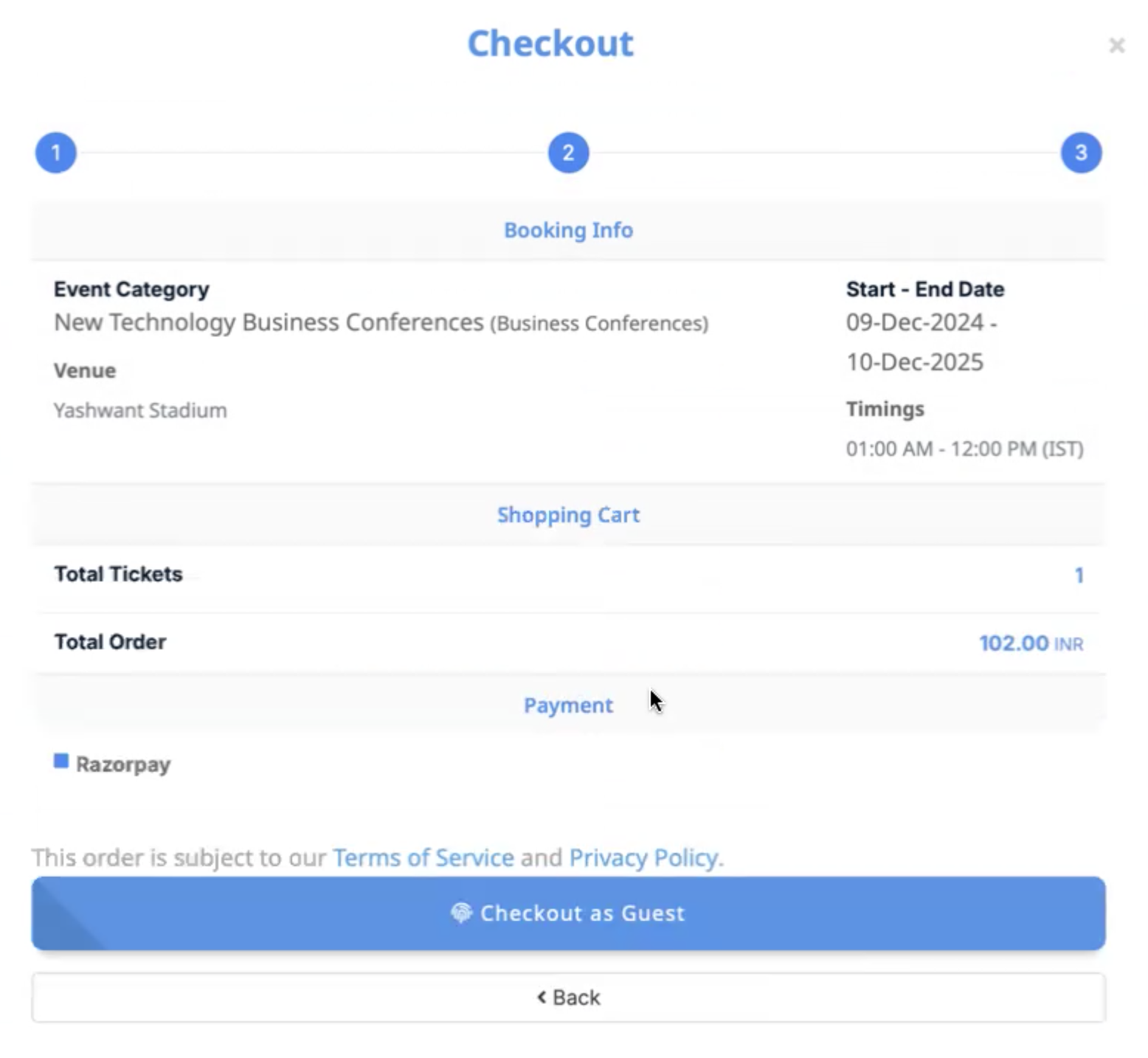Select step 2 circle in checkout progress

568,153
